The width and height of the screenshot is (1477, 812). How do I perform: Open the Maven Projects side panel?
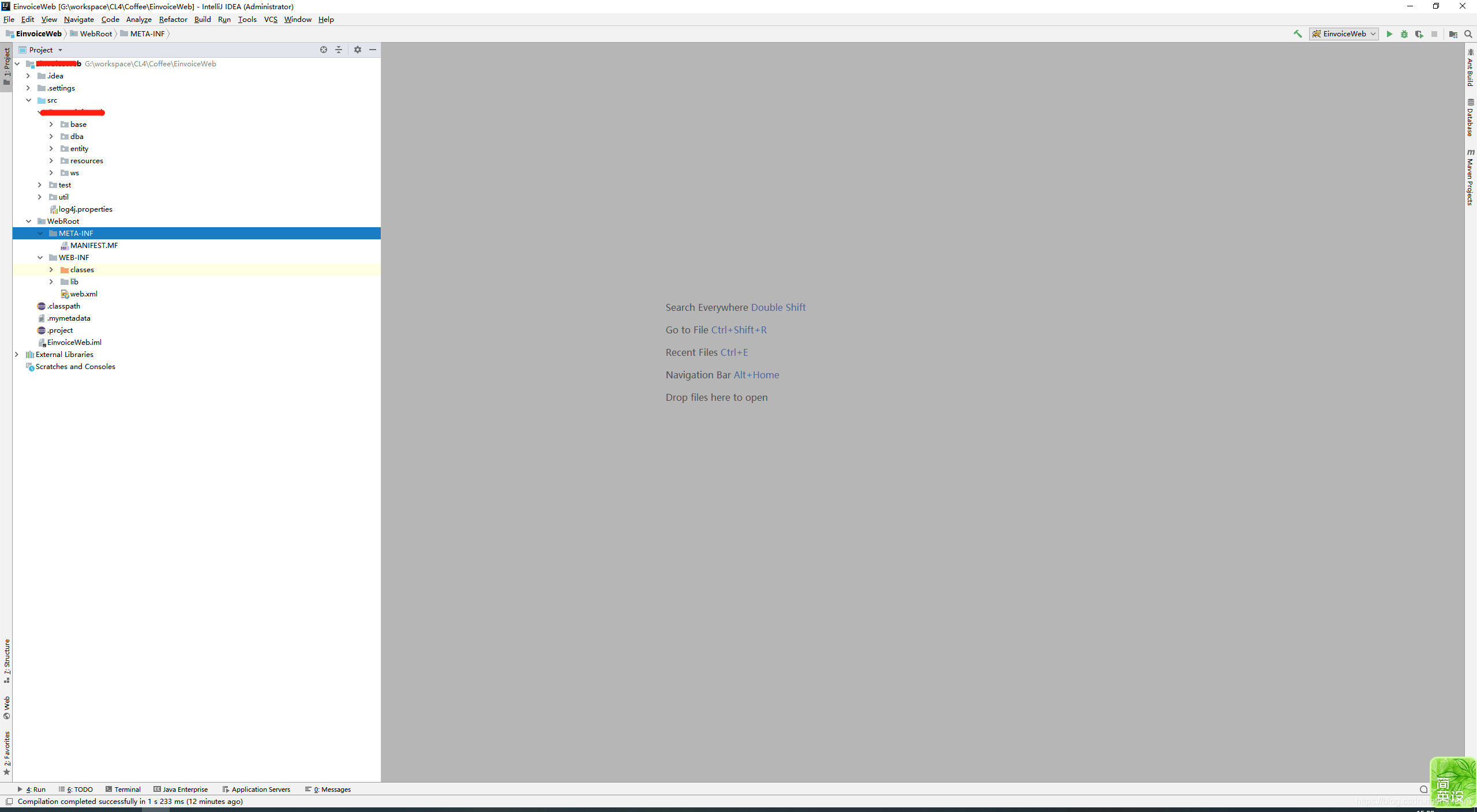pyautogui.click(x=1470, y=177)
